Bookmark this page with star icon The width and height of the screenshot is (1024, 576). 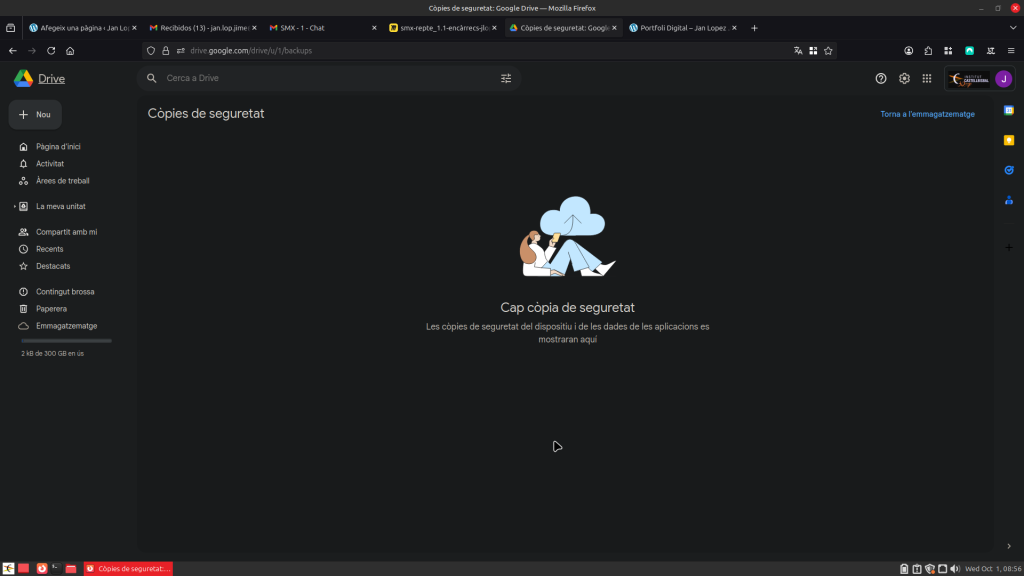pos(828,50)
